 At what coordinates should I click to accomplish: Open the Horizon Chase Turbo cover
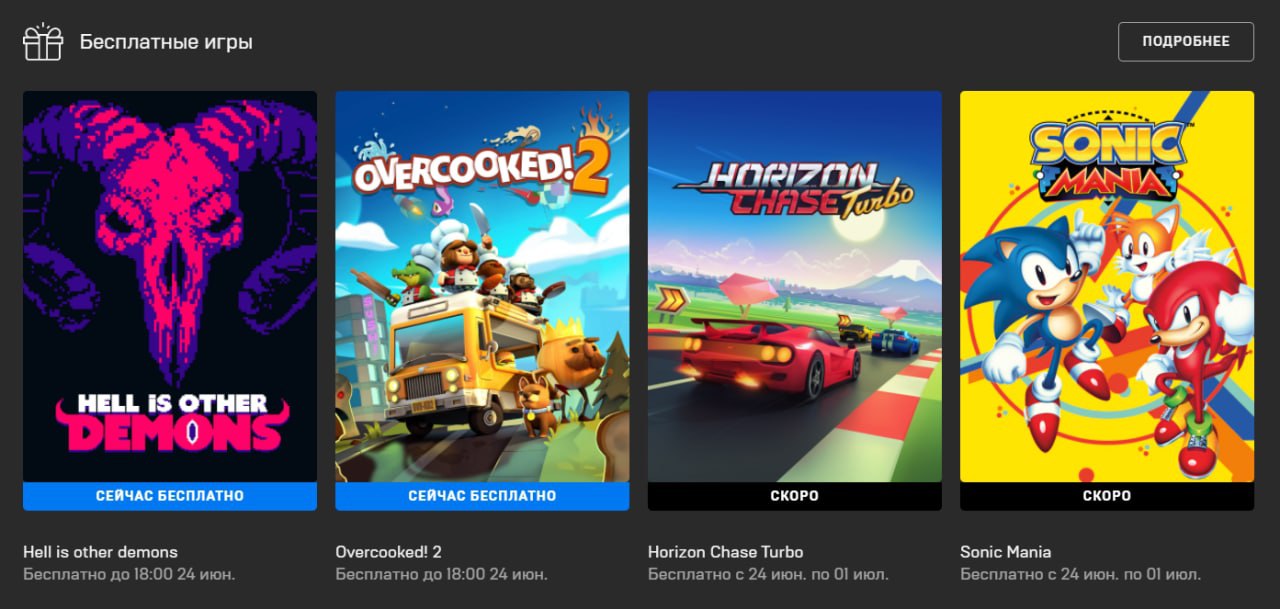tap(795, 287)
